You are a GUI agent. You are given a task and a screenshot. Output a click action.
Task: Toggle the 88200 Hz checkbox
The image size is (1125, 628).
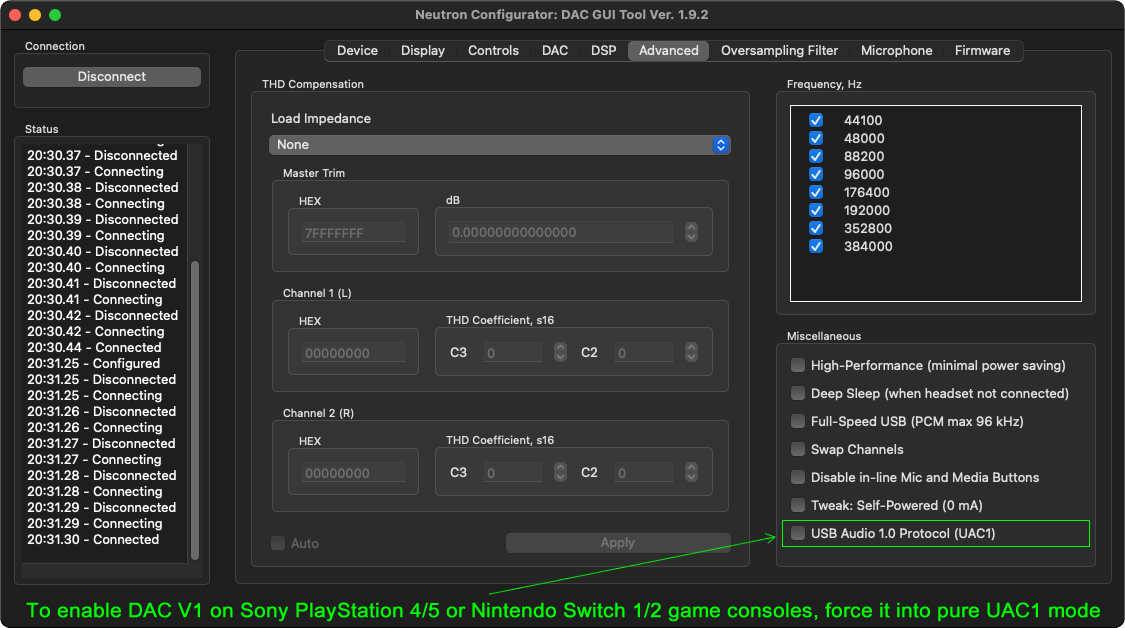click(816, 156)
